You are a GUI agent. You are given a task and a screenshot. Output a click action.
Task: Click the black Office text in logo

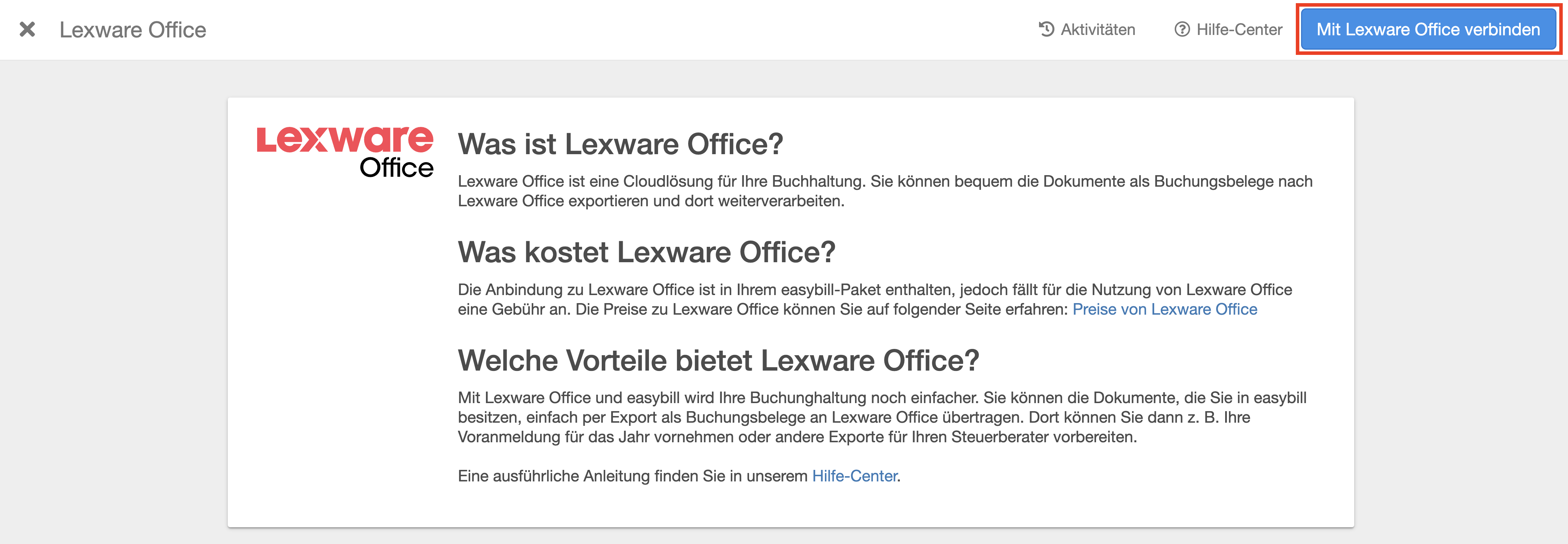396,168
